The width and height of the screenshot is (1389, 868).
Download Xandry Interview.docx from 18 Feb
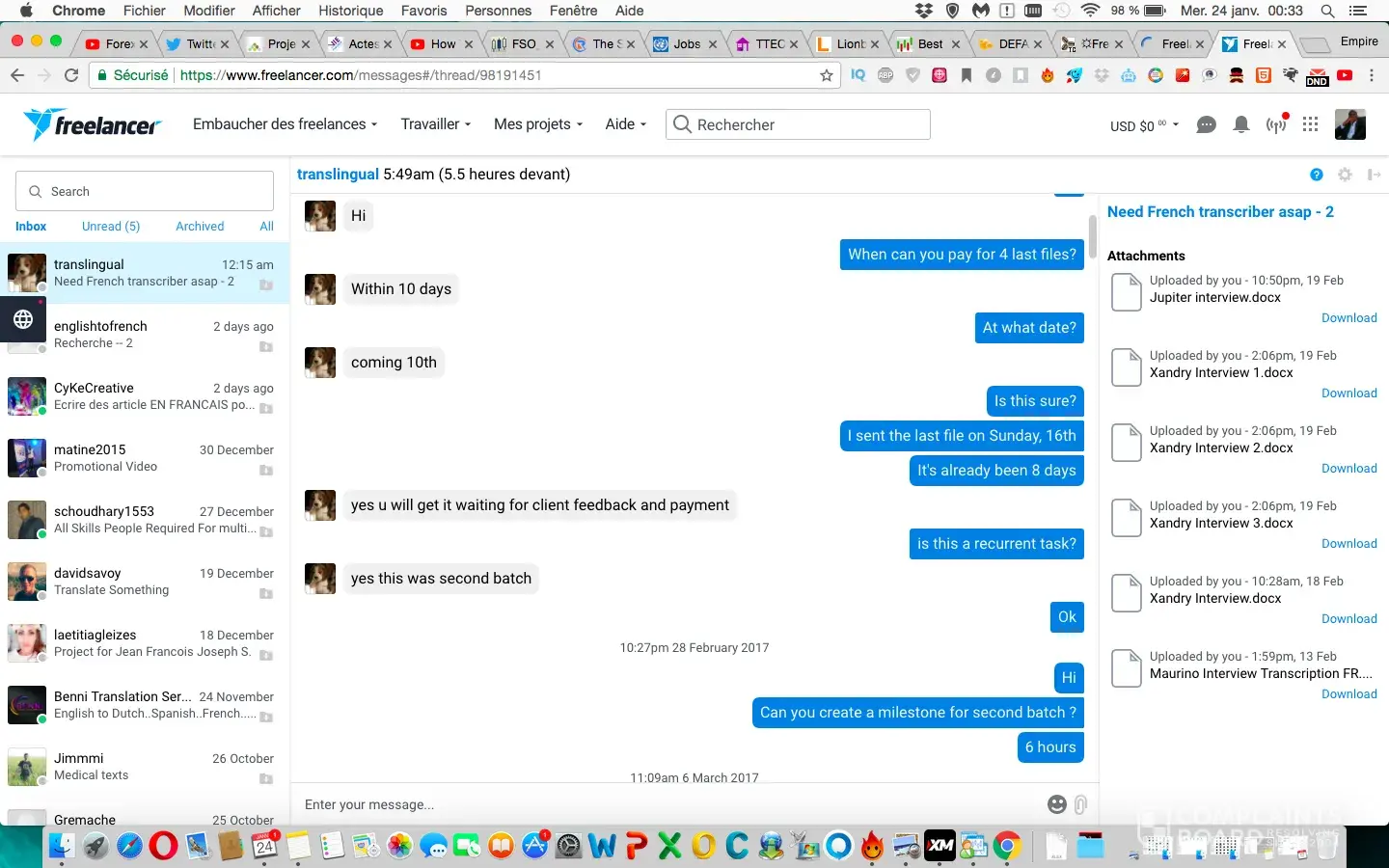tap(1349, 619)
